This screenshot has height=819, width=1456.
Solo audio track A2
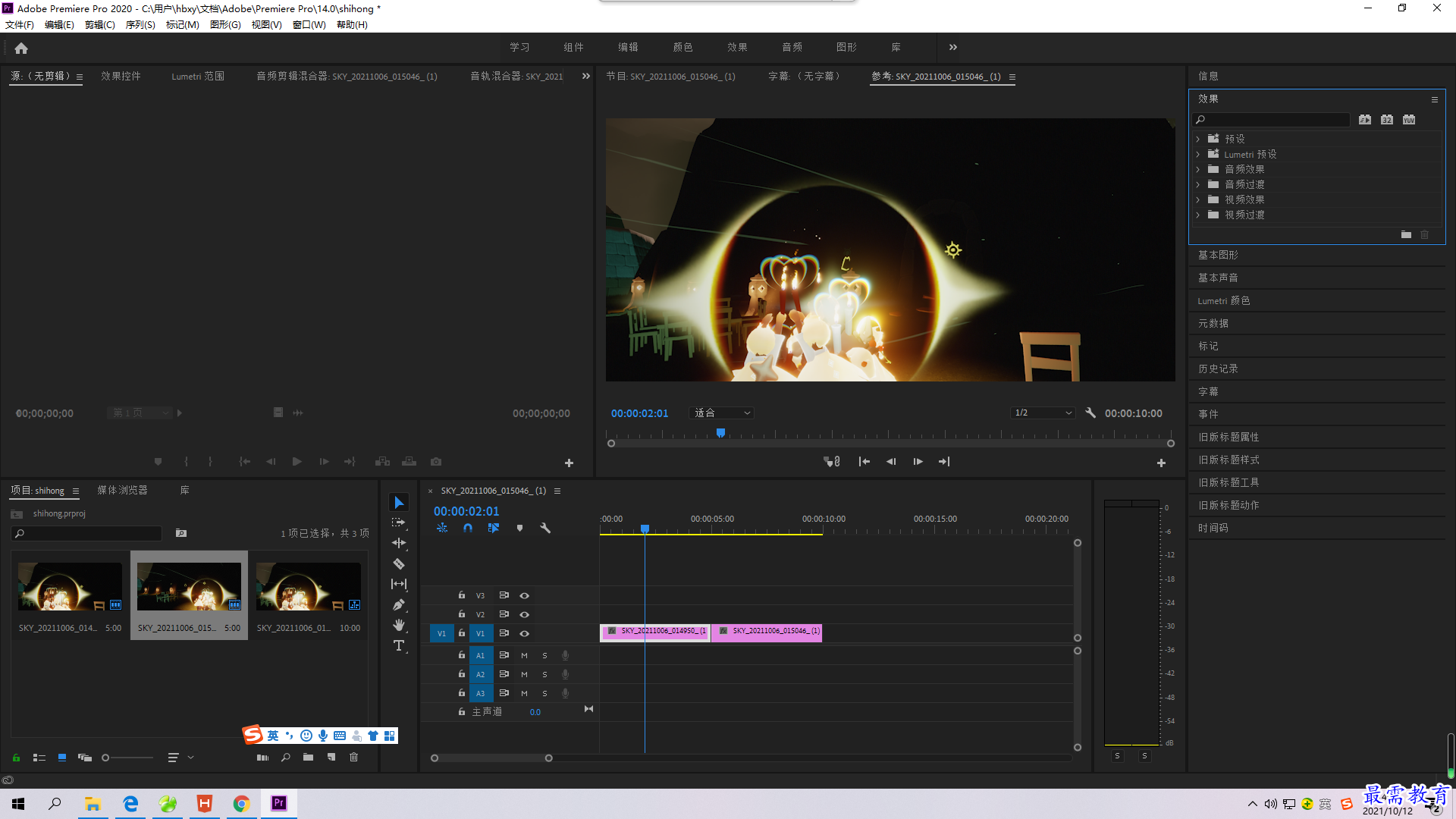pyautogui.click(x=544, y=675)
